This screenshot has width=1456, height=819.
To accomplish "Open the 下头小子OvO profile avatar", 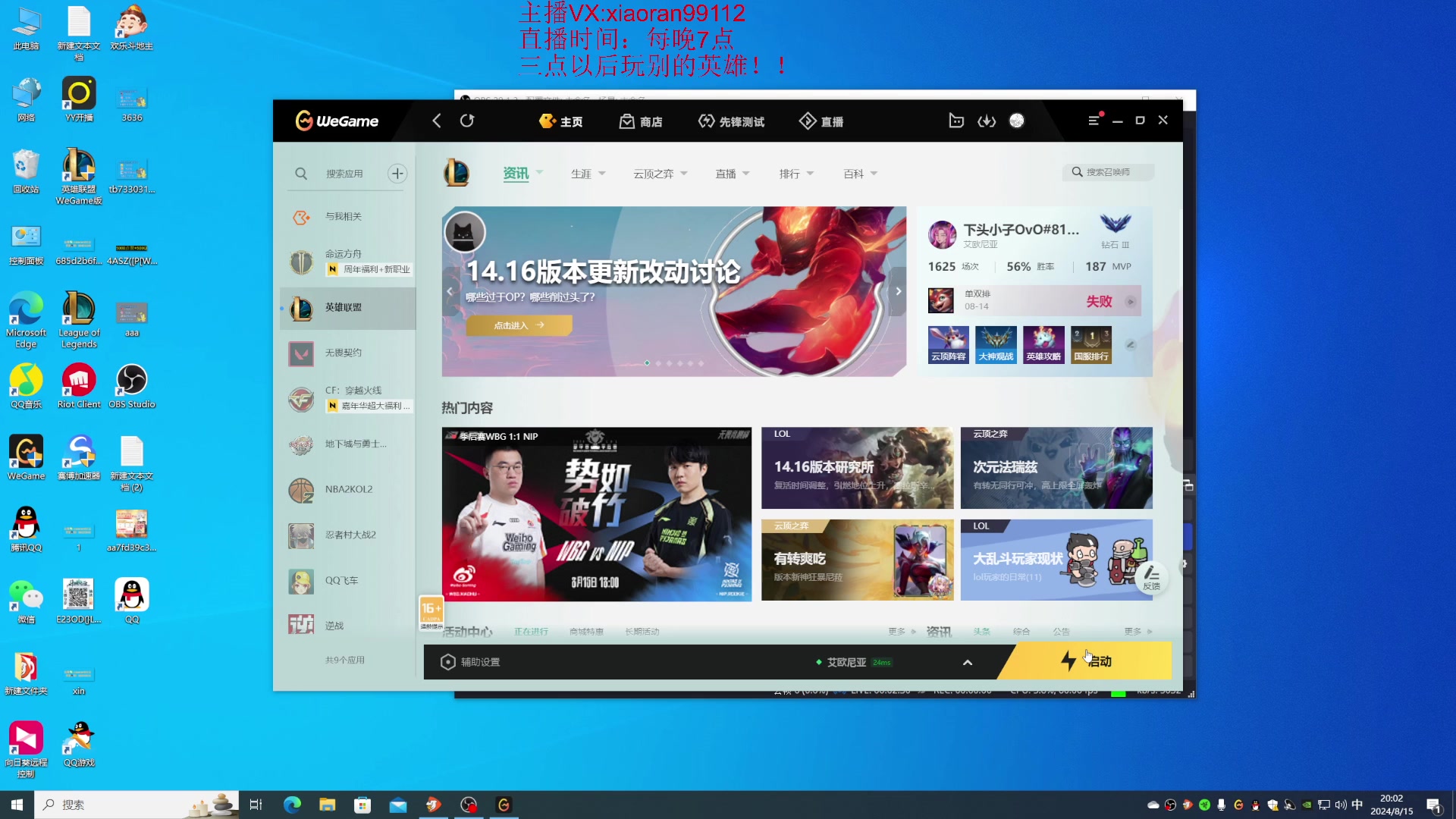I will (942, 235).
